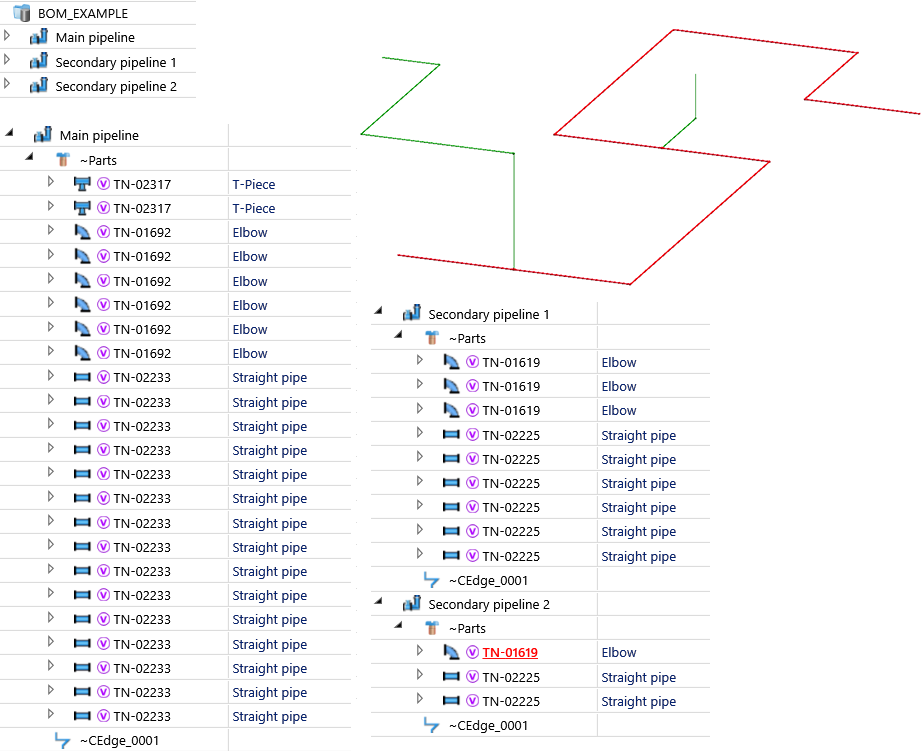The height and width of the screenshot is (751, 921).
Task: Expand the collapsed Secondary pipeline 1 node under BOM_EXAMPLE
Action: coord(7,60)
